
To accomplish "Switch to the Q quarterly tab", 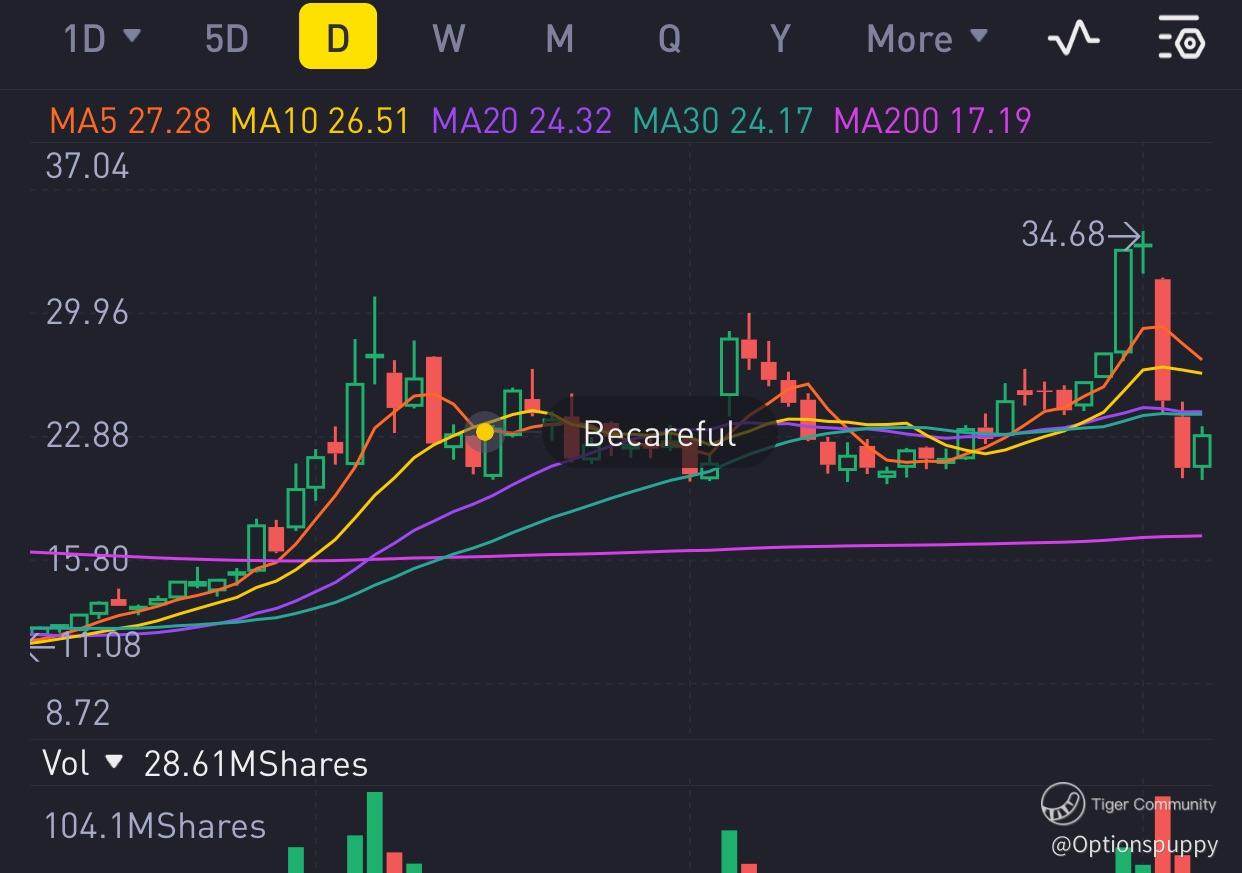I will (x=669, y=38).
